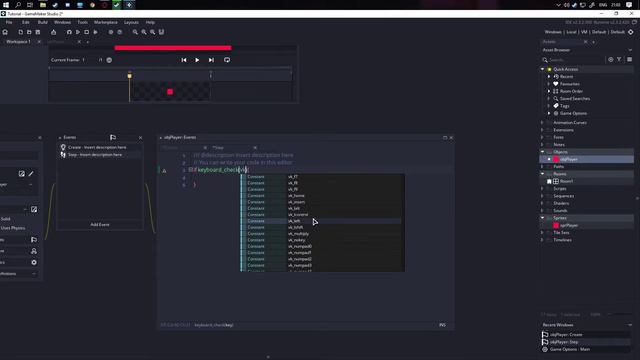Create a new project from toolbar
Screen dimensions: 640x360
[x=20, y=32]
